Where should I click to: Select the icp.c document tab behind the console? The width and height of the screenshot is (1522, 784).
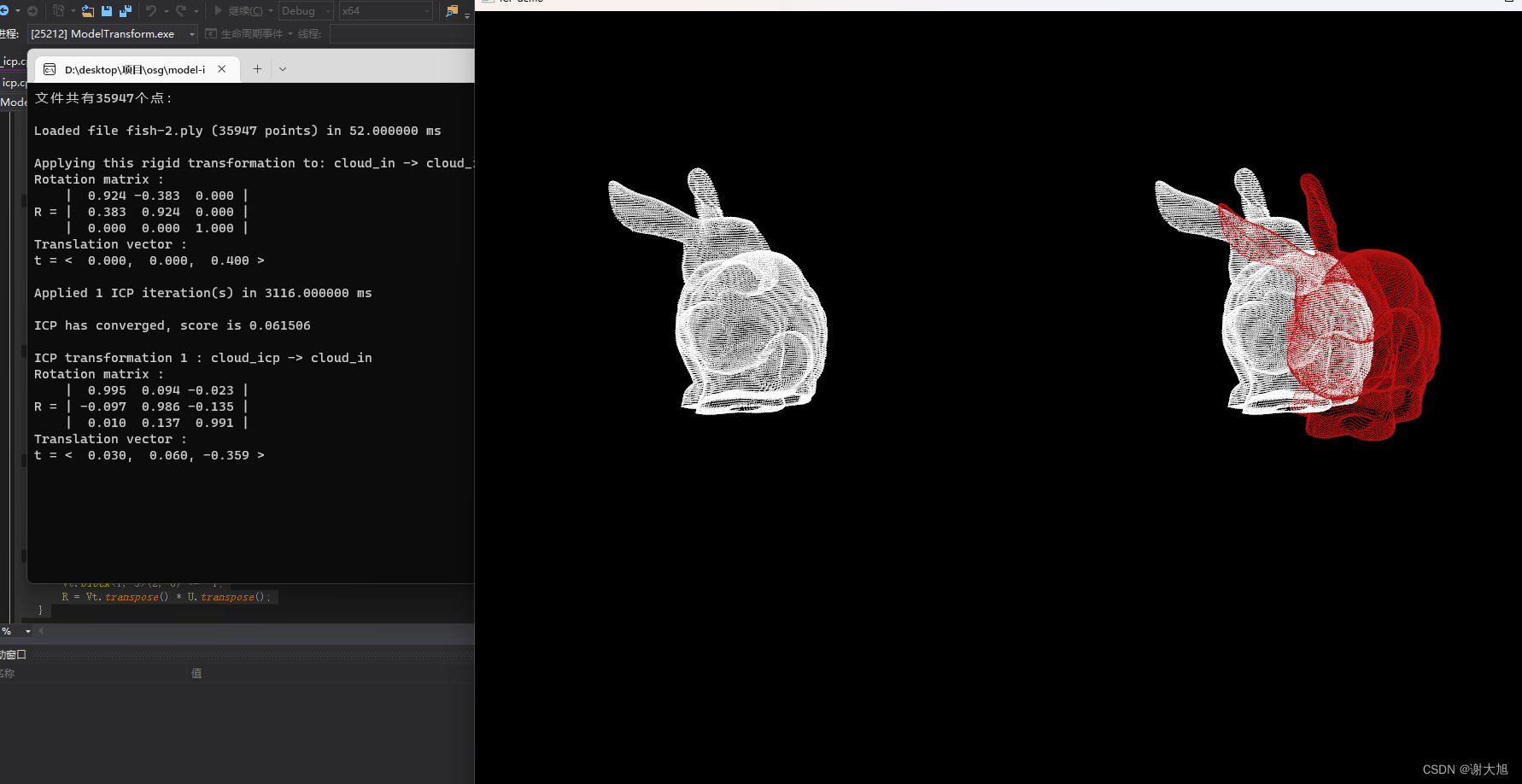(x=14, y=83)
